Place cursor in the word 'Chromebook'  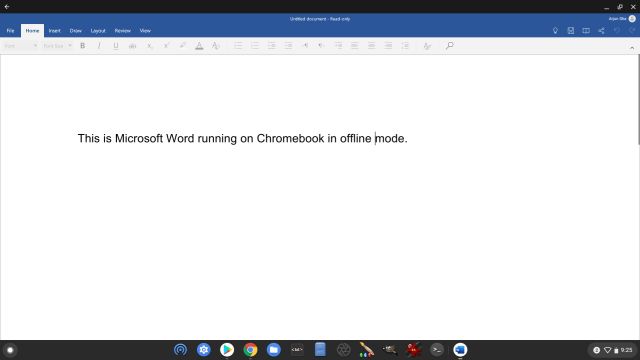click(x=290, y=138)
